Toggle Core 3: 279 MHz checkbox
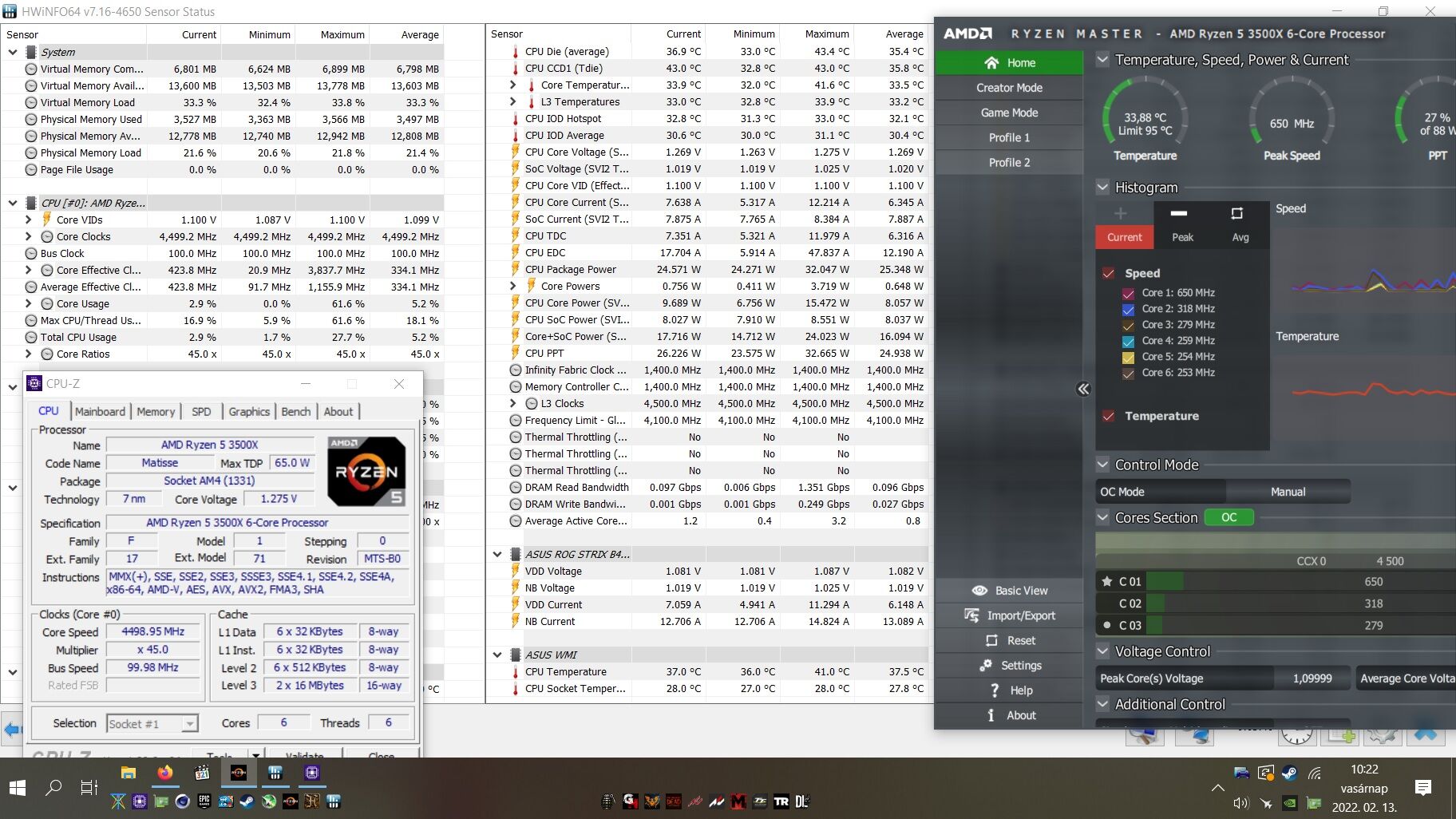This screenshot has height=819, width=1456. [1128, 325]
